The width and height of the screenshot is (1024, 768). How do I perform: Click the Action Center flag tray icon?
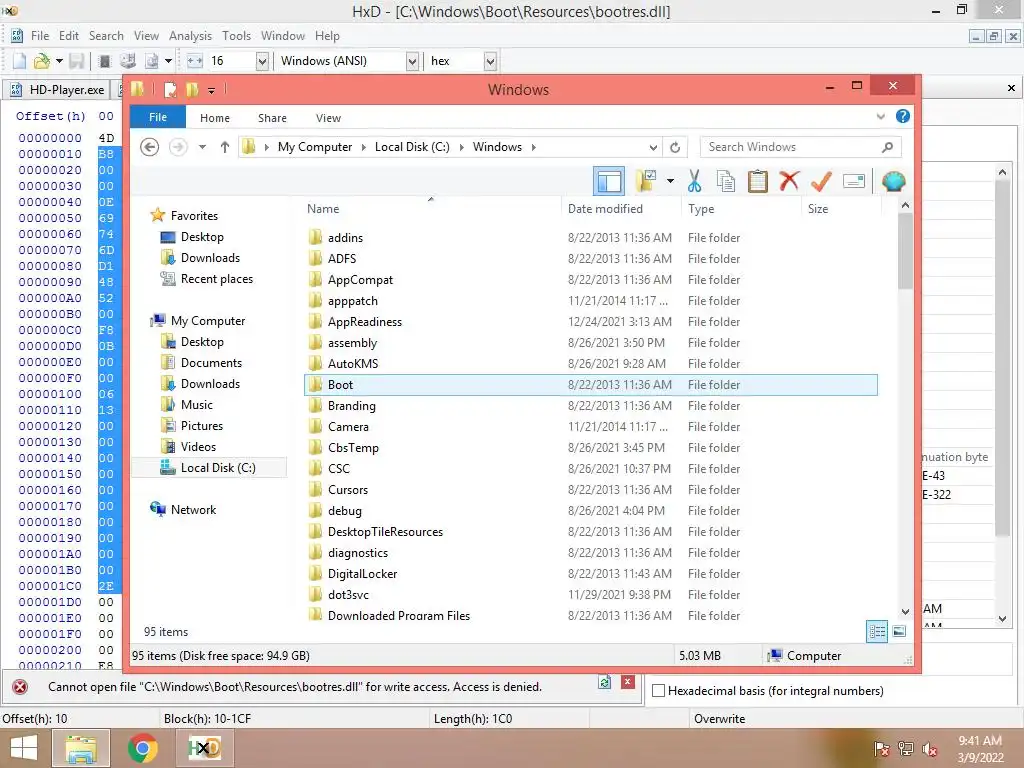[x=881, y=748]
